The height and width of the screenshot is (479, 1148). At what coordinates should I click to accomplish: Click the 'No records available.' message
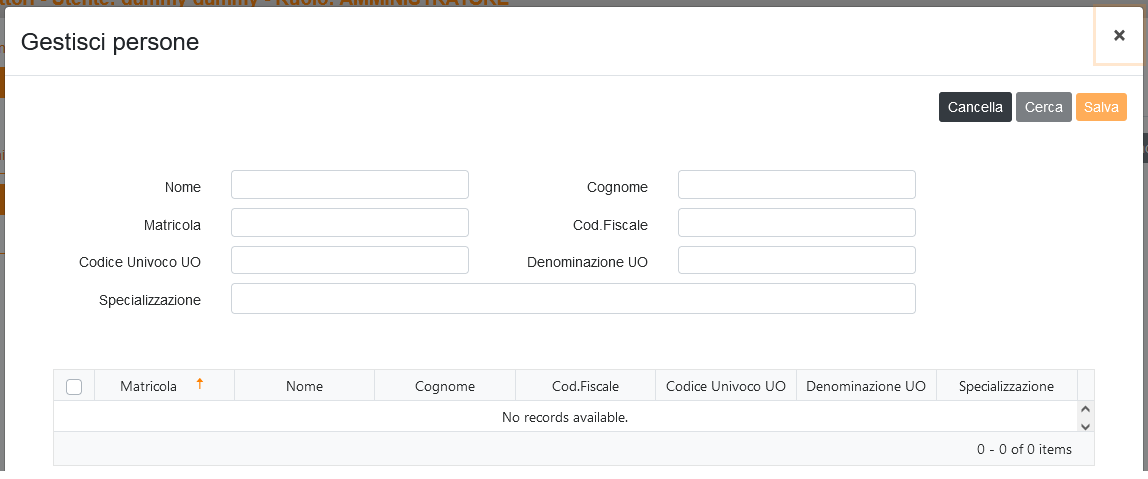tap(565, 417)
